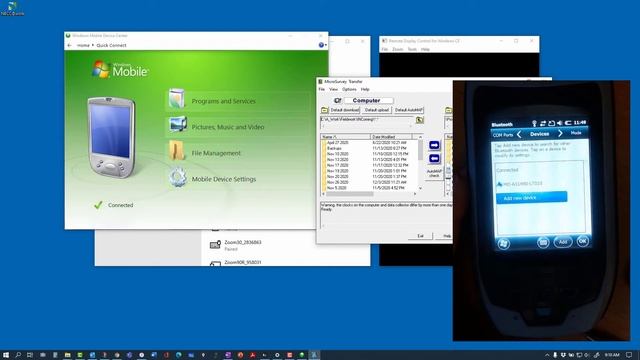640x360 pixels.
Task: Select the Nov 10 2020 folder
Action: point(337,154)
